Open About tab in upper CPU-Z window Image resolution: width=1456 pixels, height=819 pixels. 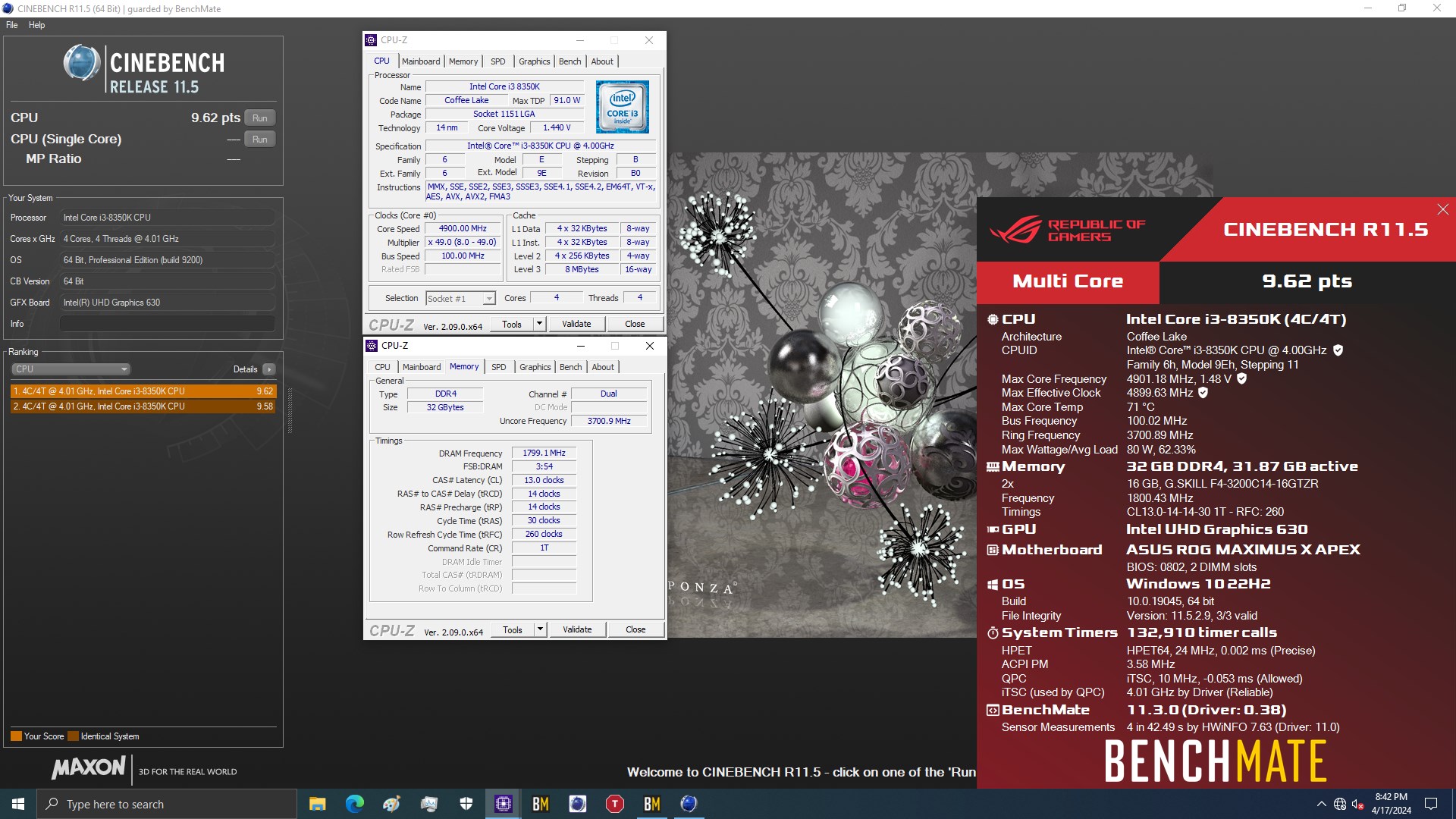pos(602,61)
